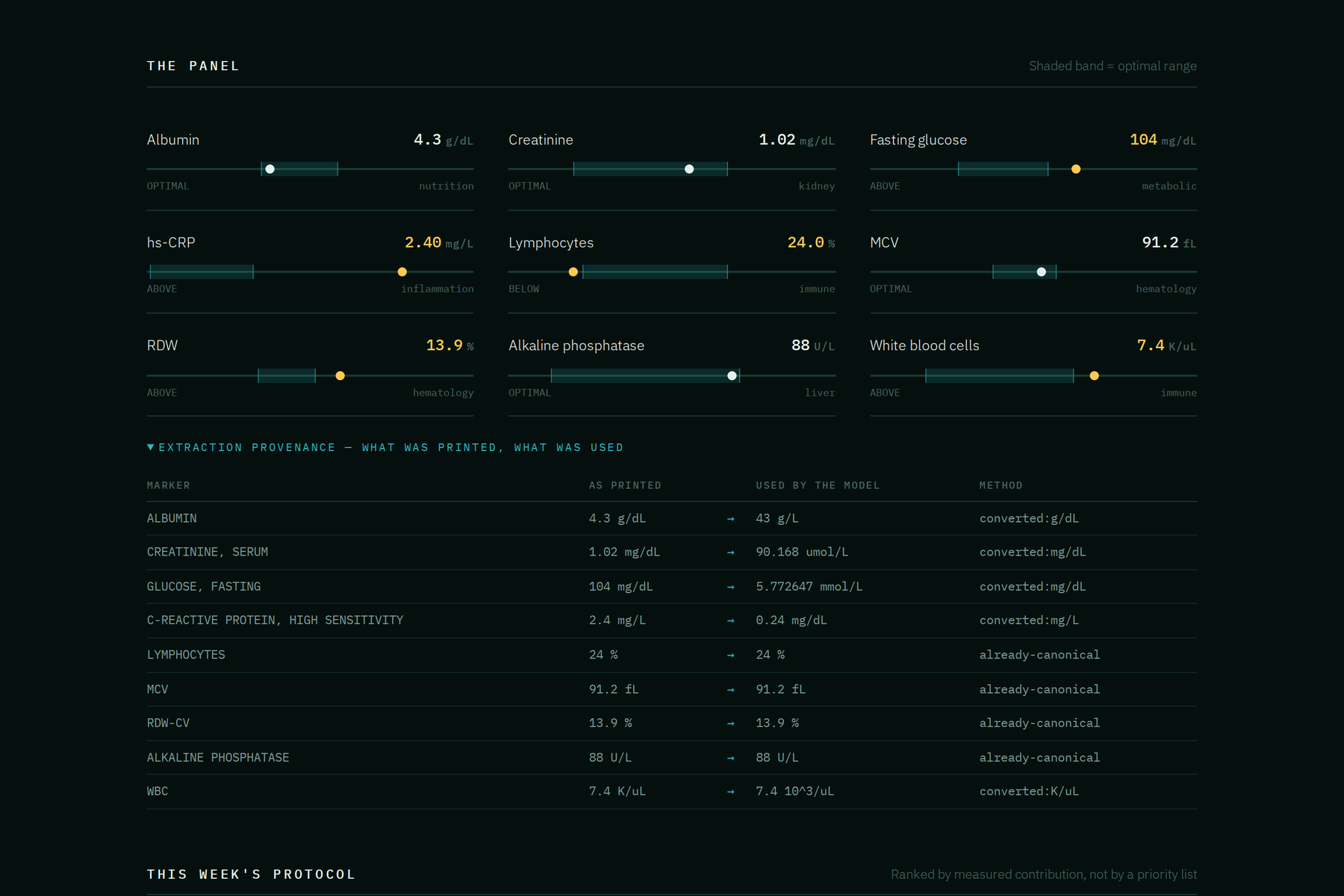The width and height of the screenshot is (1344, 896).
Task: Click the arrow in the ALBUMIN row
Action: coord(731,518)
